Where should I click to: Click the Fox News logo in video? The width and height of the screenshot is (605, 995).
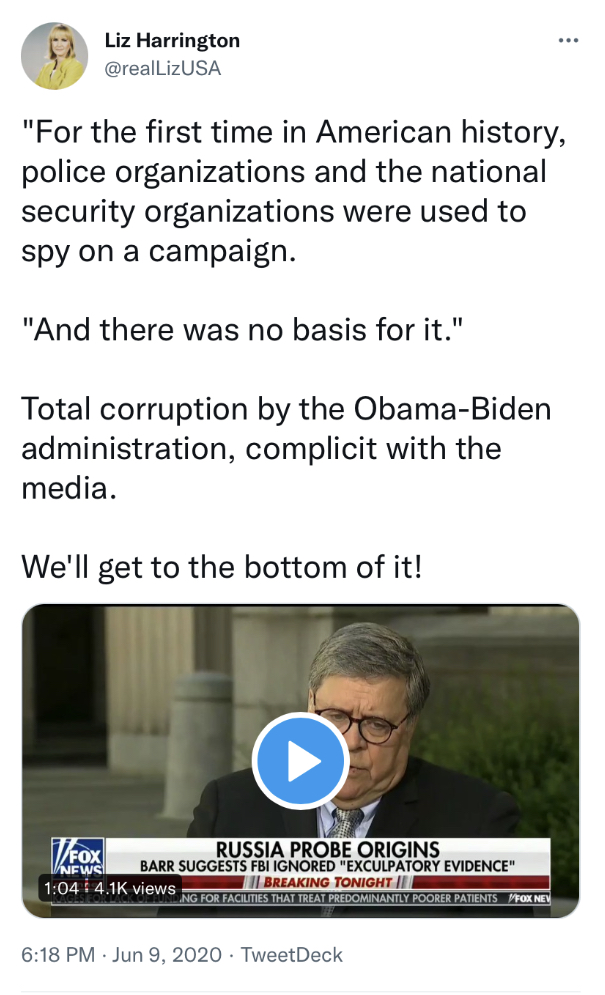(77, 860)
